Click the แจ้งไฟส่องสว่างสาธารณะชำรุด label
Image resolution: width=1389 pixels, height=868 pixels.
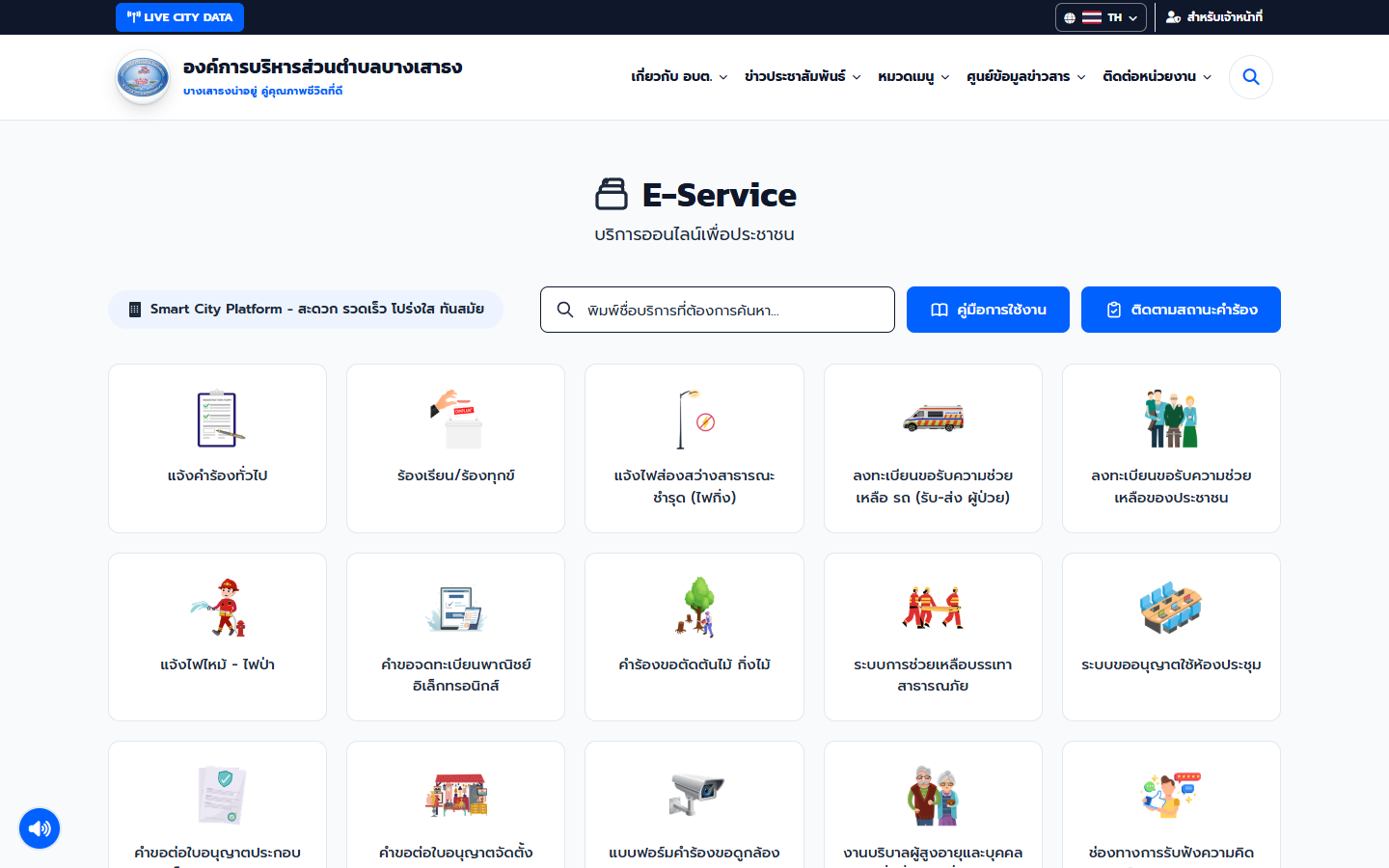[x=694, y=486]
